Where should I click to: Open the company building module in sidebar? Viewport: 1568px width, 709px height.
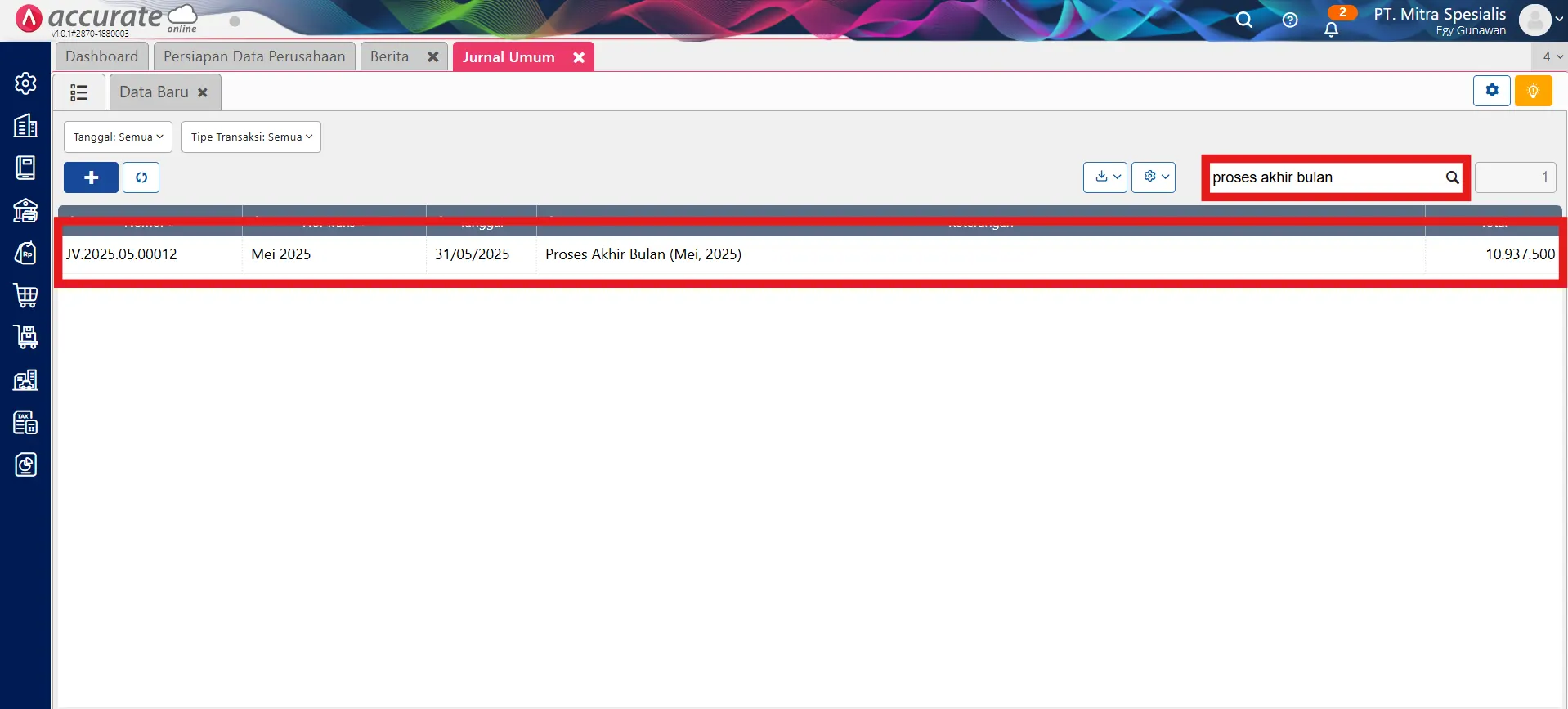click(25, 126)
